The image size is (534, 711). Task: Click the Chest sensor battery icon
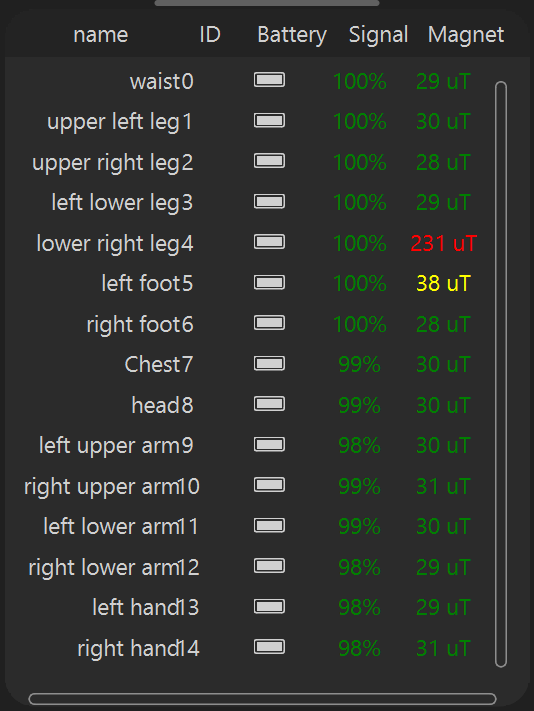coord(269,363)
